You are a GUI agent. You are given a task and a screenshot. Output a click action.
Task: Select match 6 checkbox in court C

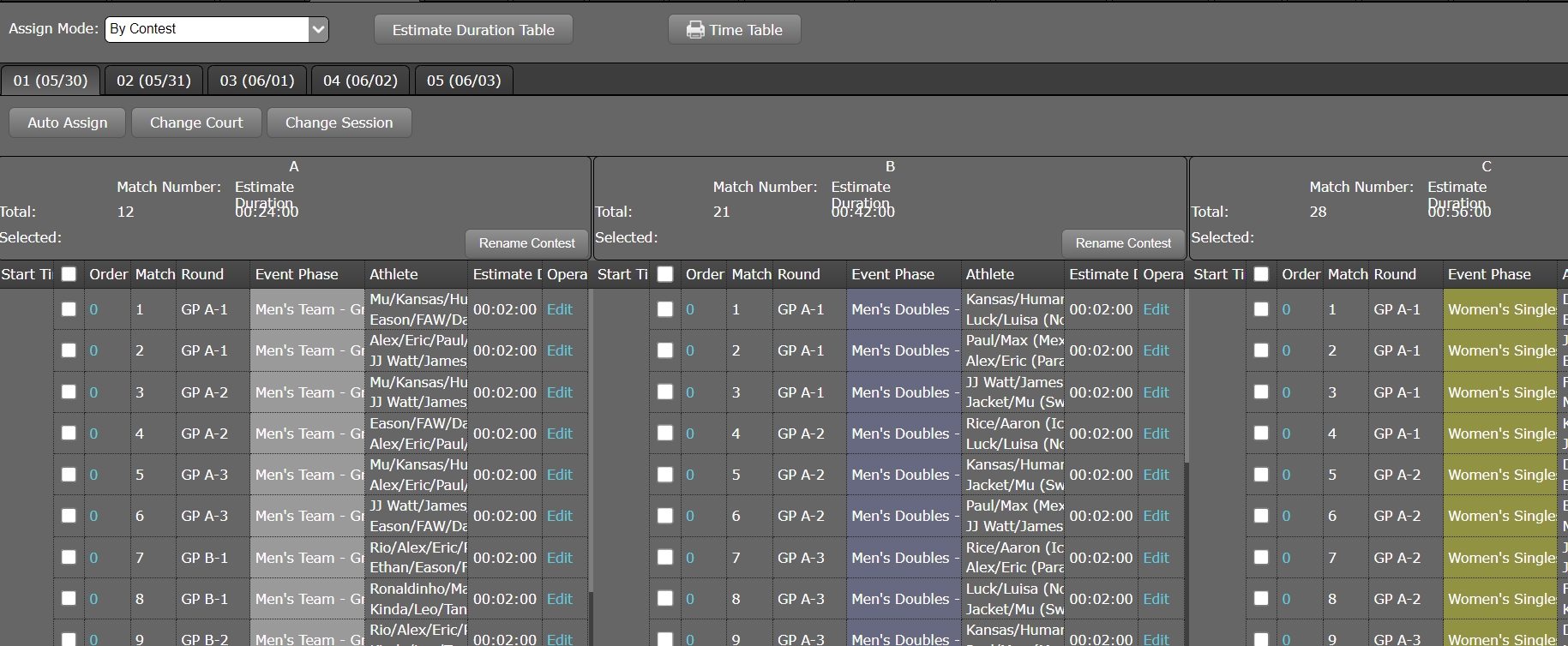(1261, 516)
